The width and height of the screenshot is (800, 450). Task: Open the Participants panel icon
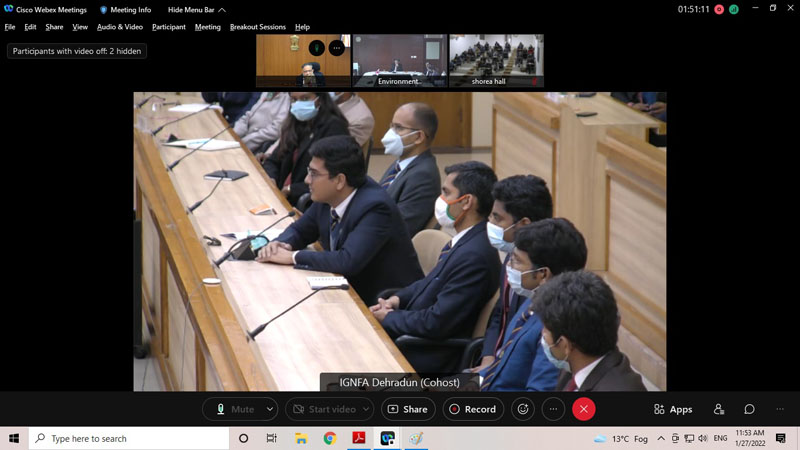[x=719, y=409]
